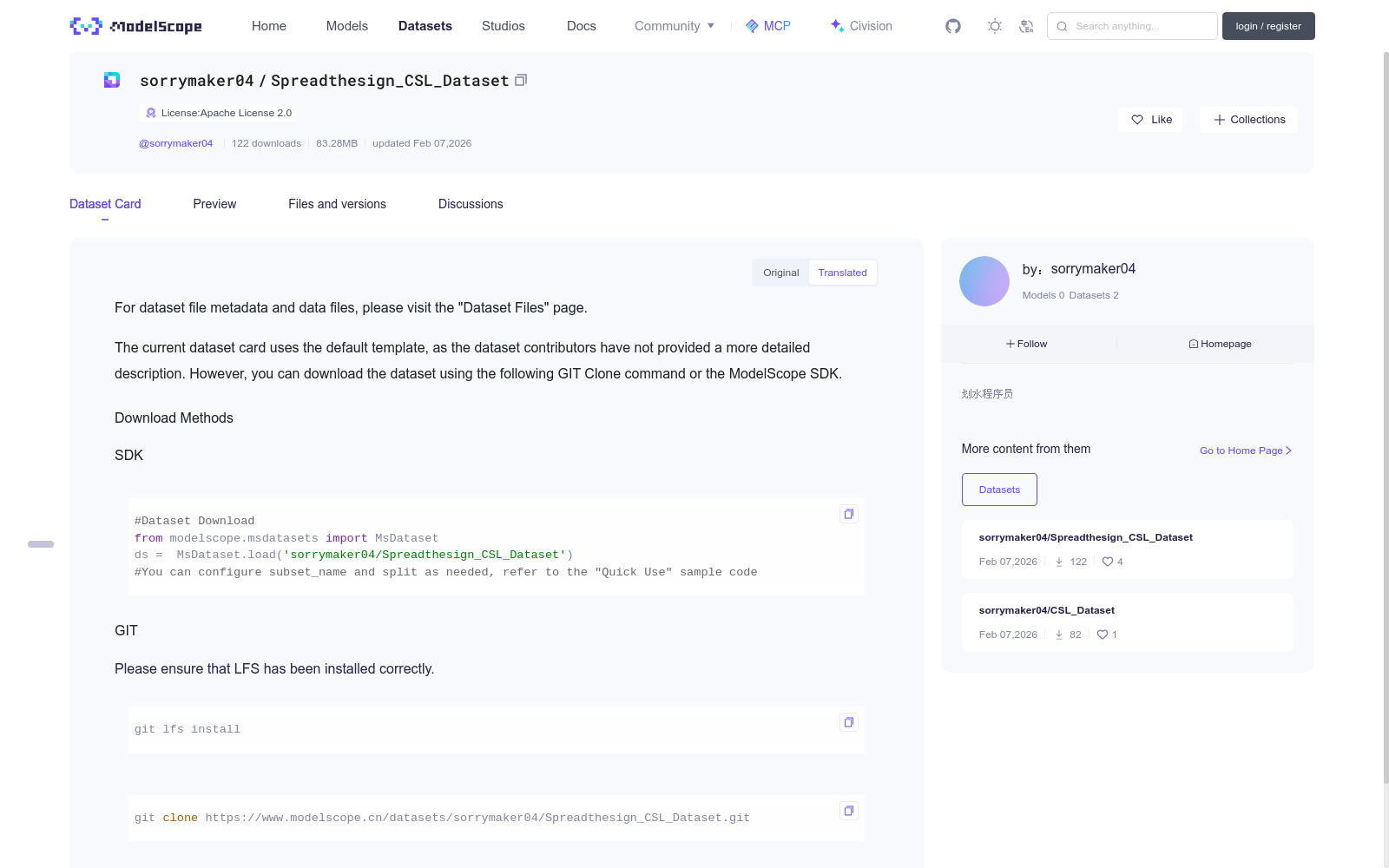
Task: Click the floating handle on left edge
Action: tap(41, 544)
